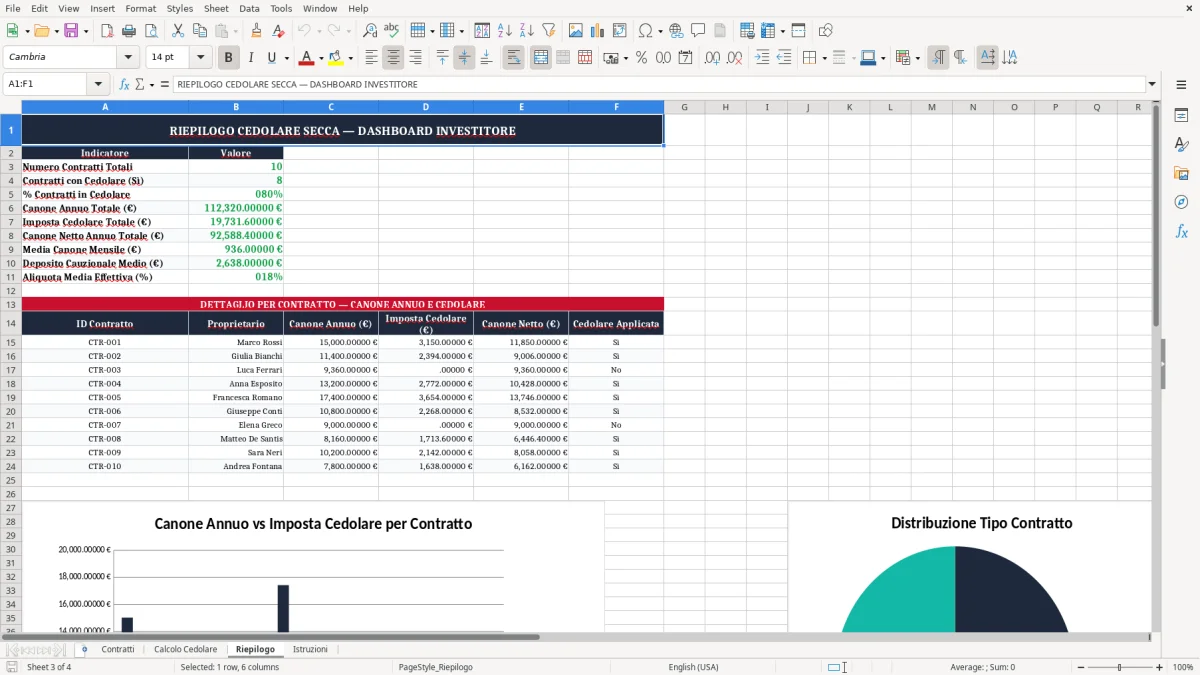Screen dimensions: 1200x675
Task: Expand the Font Name dropdown
Action: point(128,58)
